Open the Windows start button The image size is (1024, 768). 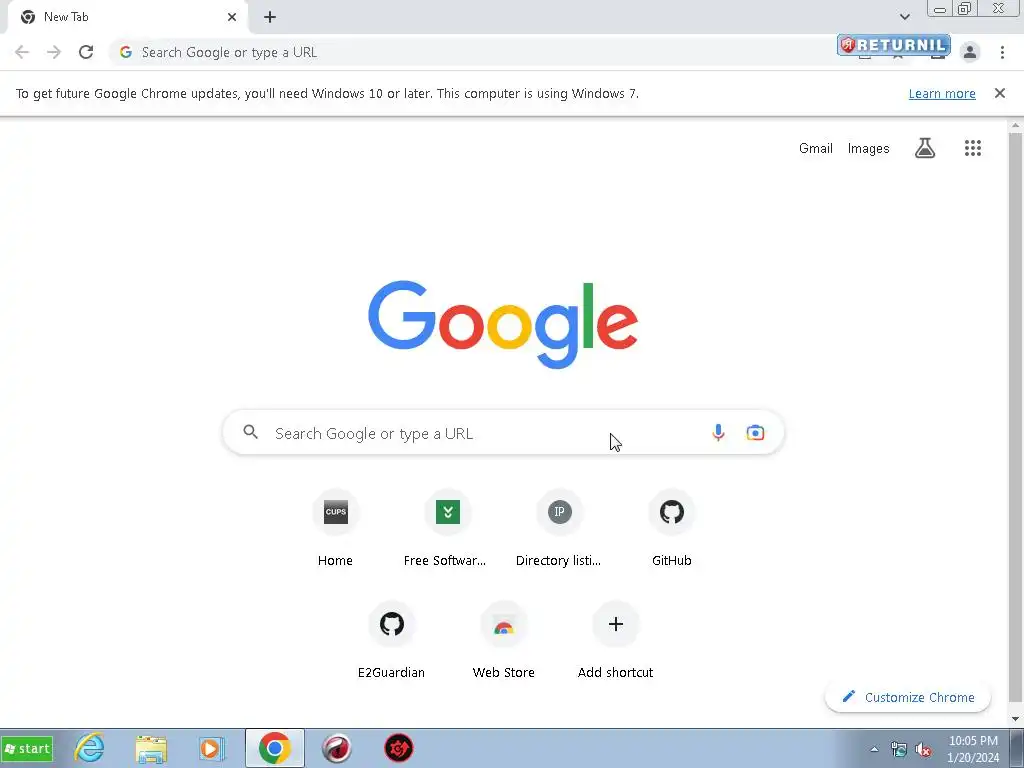click(x=27, y=748)
